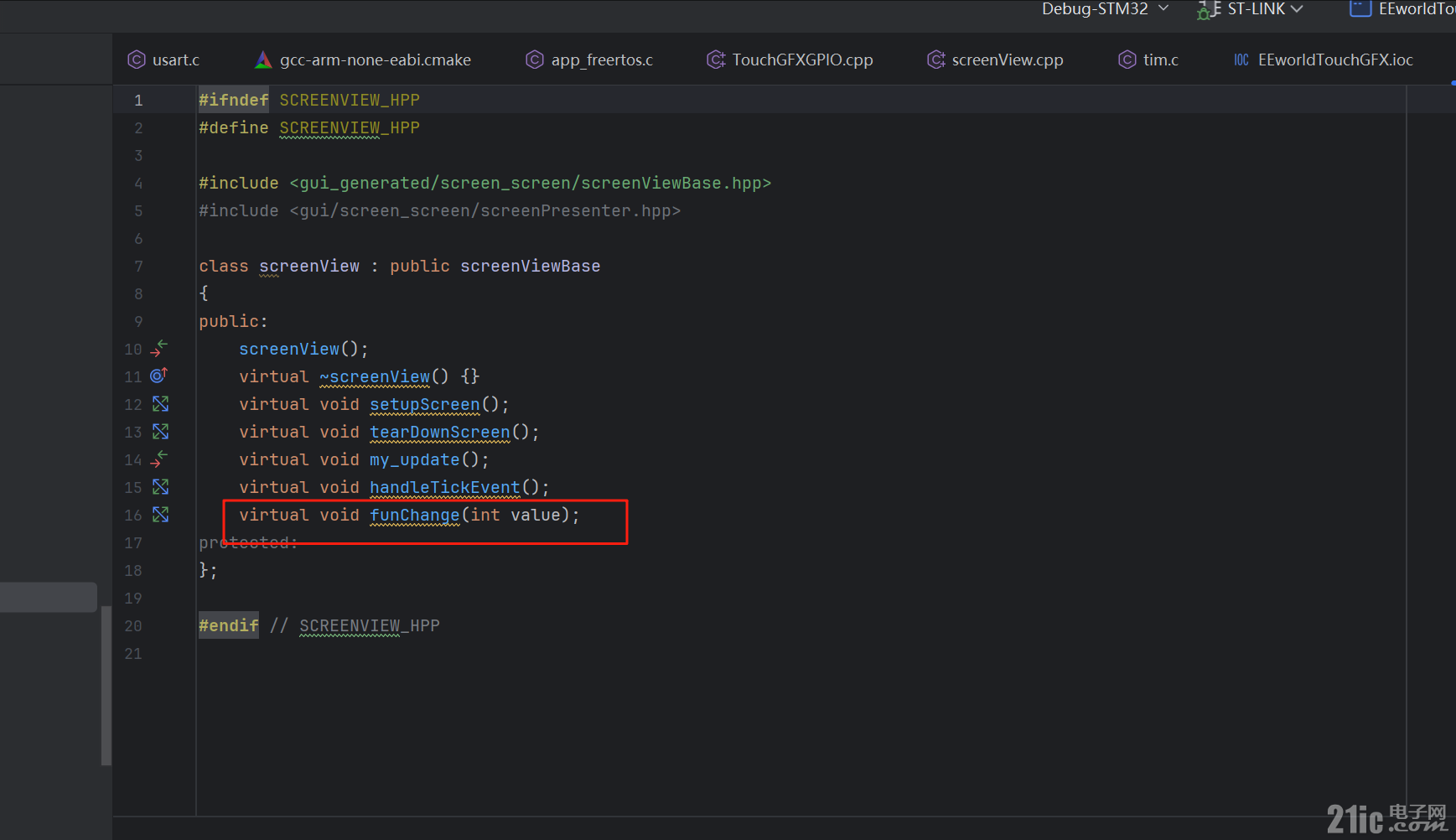Switch to gcc-arm-none-eabi.cmake tab
The image size is (1456, 840).
(x=363, y=60)
